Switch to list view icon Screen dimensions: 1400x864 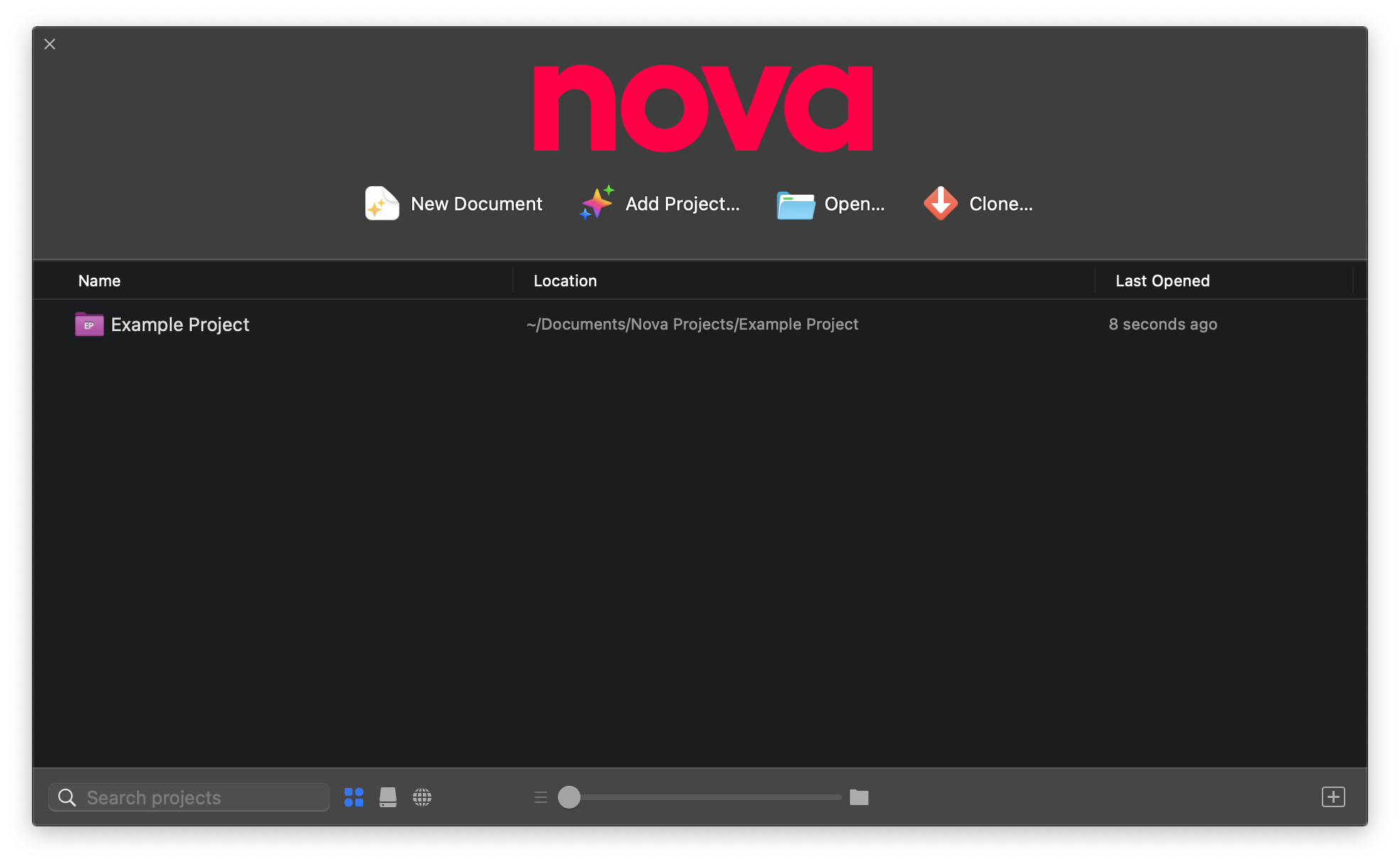(541, 797)
